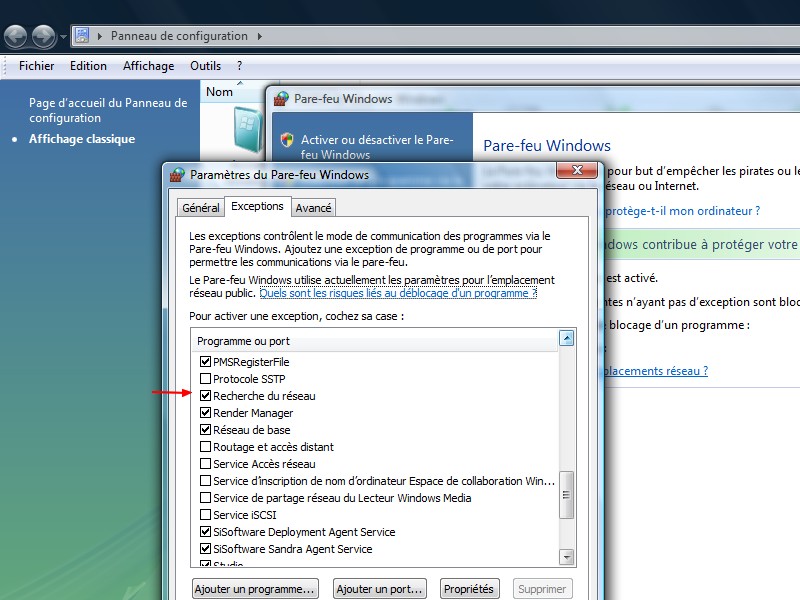Enable the Protocole SSTP checkbox
The height and width of the screenshot is (600, 800).
click(205, 379)
